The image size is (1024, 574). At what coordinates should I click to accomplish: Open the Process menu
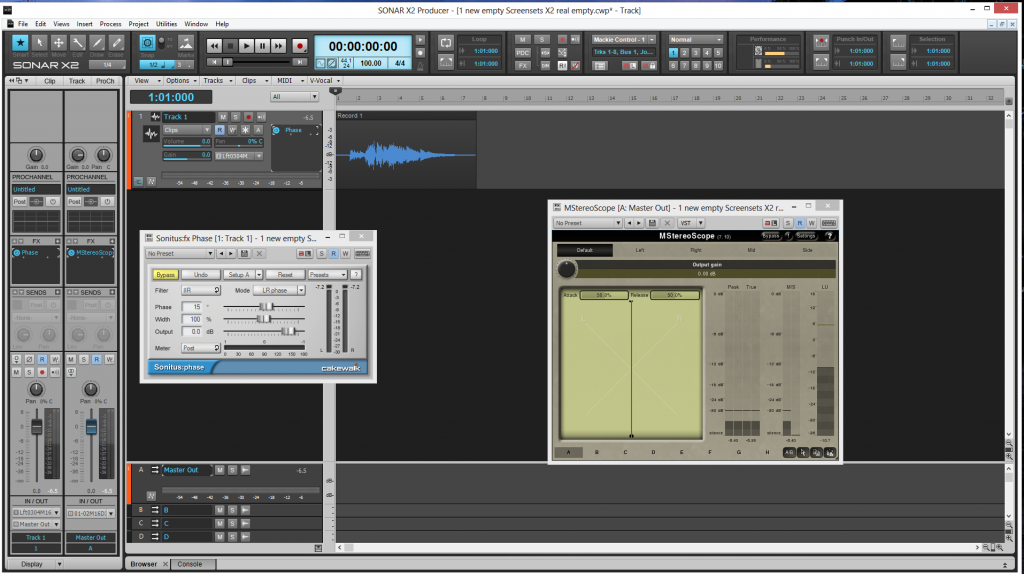point(110,23)
